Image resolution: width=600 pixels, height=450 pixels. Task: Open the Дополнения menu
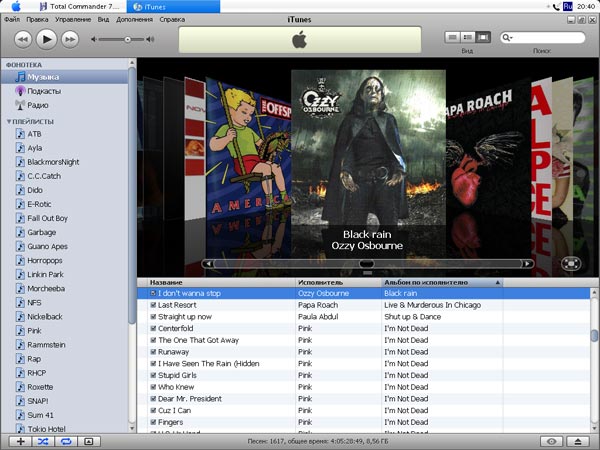(x=134, y=19)
